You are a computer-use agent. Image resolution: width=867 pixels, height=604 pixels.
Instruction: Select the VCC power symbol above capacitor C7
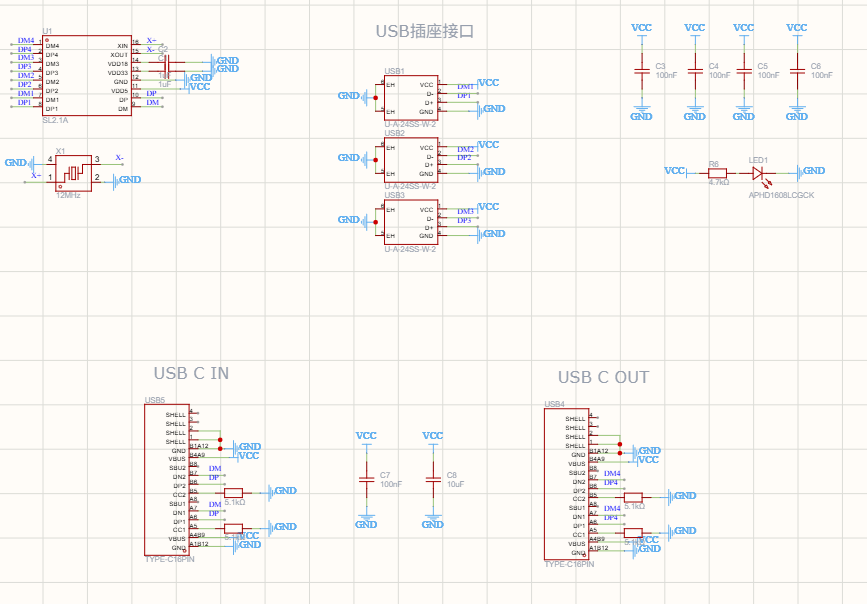[366, 439]
